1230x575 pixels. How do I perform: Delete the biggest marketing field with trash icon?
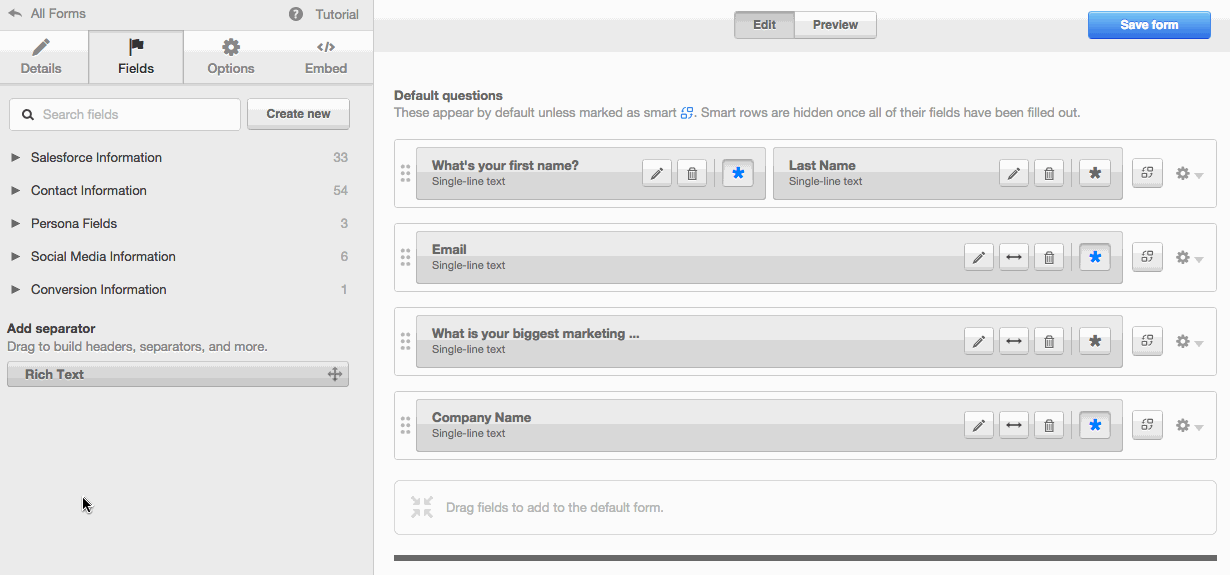click(x=1048, y=341)
